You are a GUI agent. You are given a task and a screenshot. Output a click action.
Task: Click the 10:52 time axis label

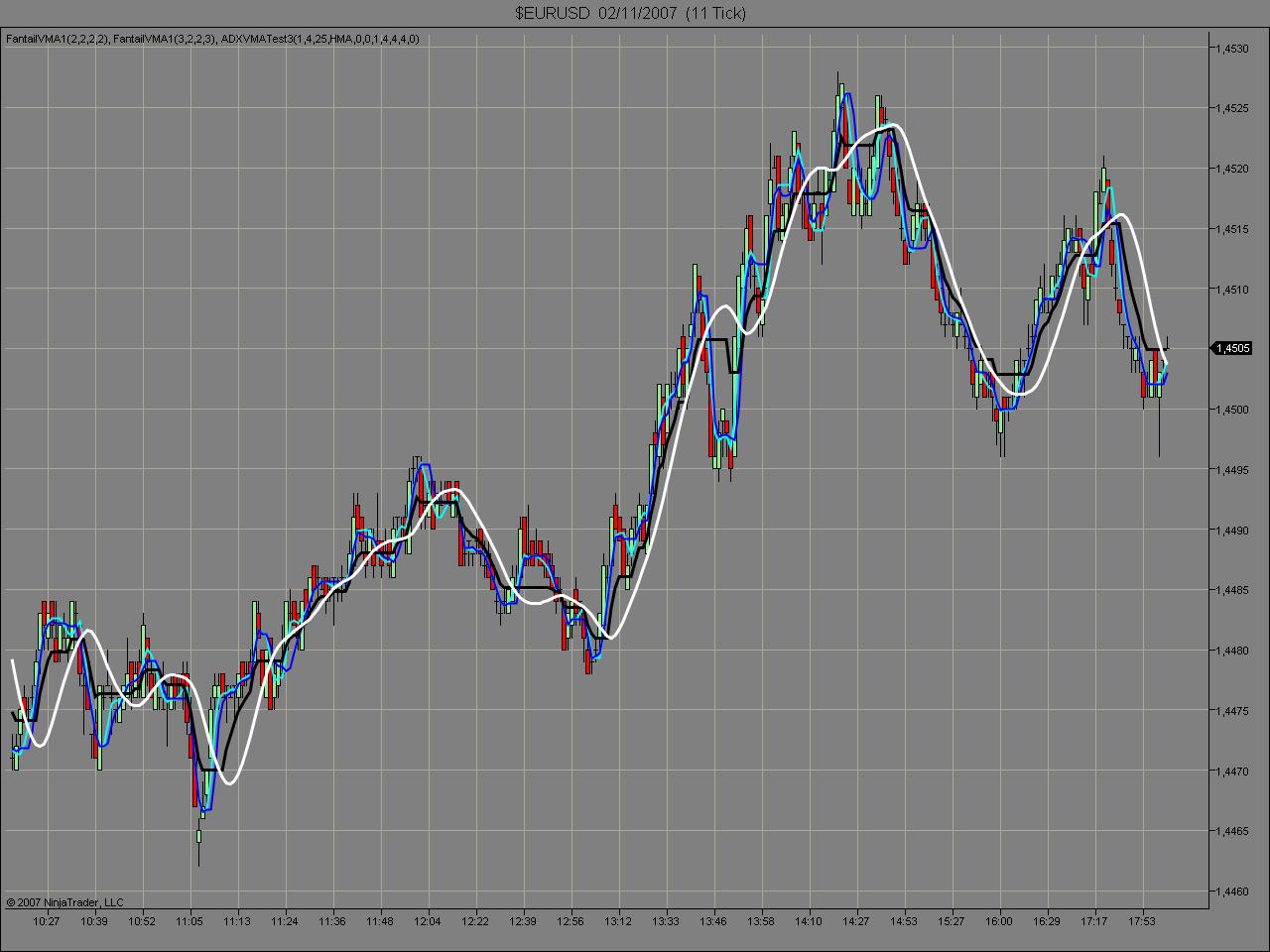[142, 920]
